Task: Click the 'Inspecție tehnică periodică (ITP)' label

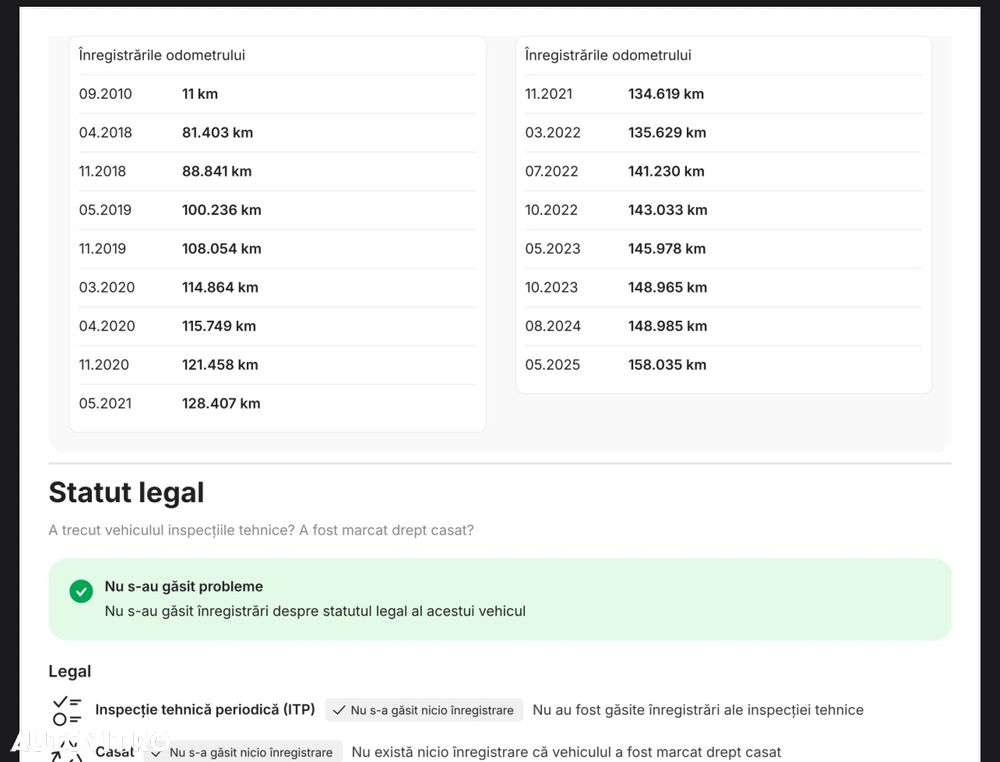Action: tap(205, 709)
